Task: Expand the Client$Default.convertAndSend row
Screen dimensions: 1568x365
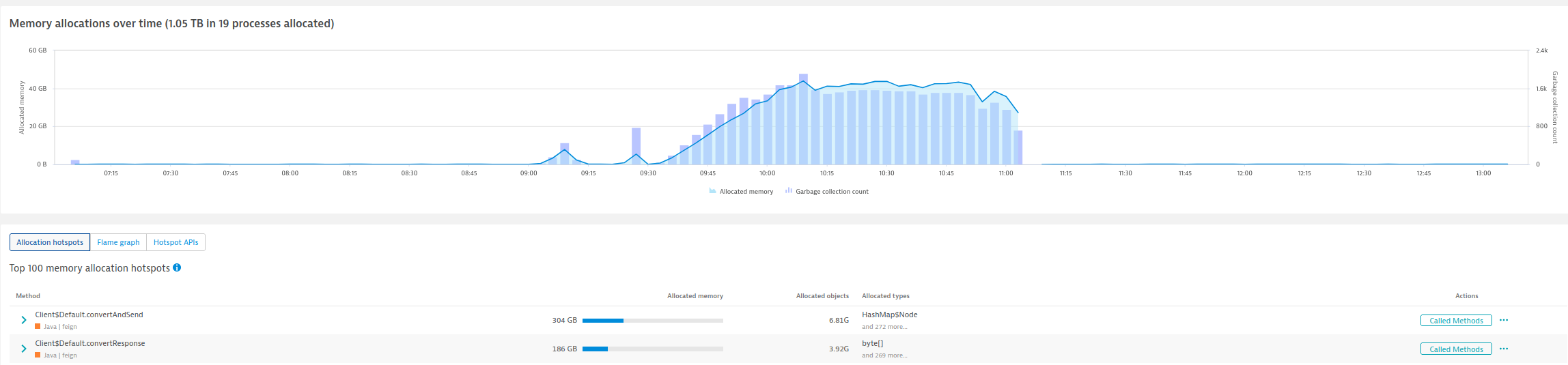Action: click(x=24, y=320)
